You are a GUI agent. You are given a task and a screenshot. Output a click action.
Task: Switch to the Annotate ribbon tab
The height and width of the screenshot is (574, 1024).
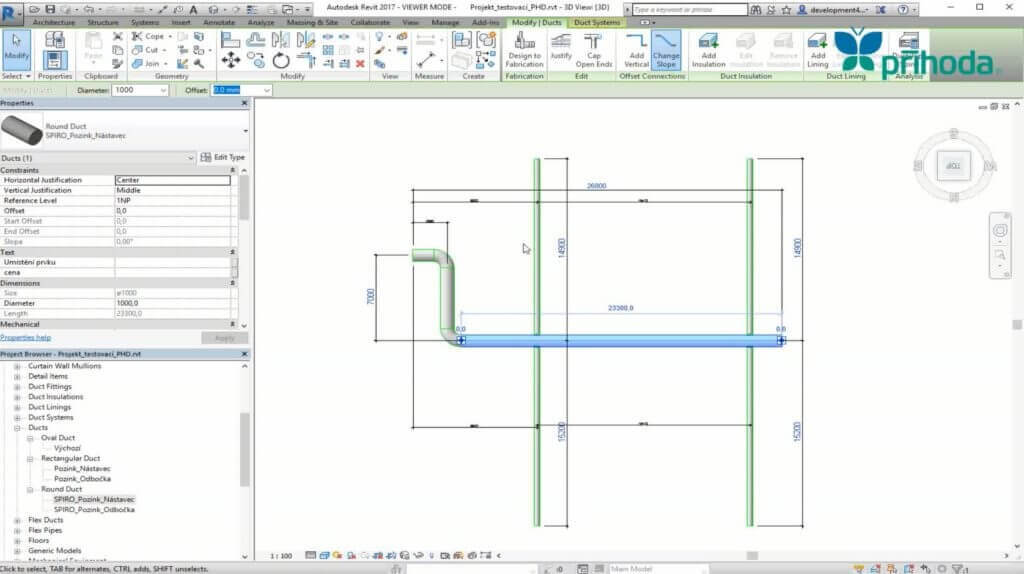click(x=218, y=22)
